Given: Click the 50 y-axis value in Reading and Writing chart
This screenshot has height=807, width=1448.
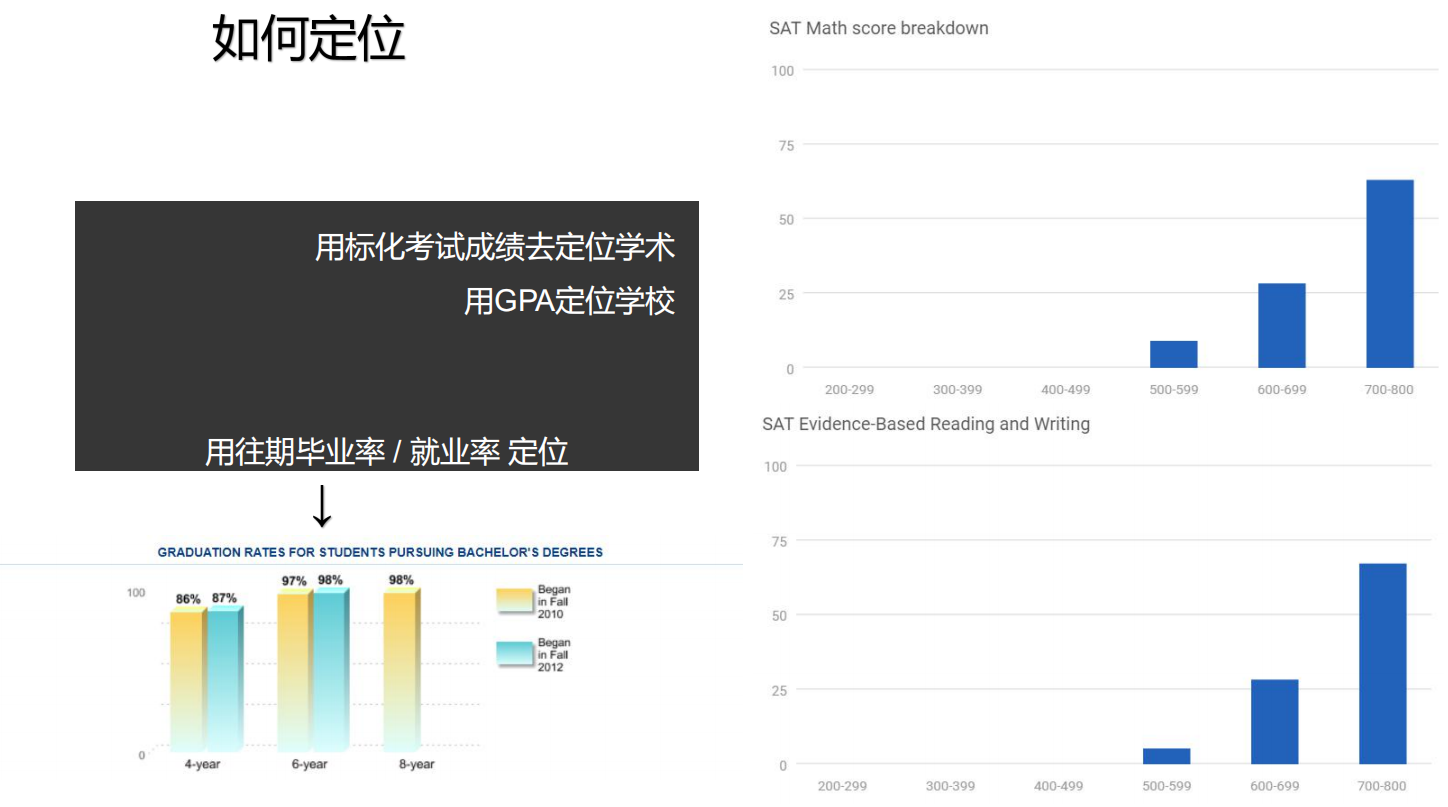Looking at the screenshot, I should (x=779, y=615).
